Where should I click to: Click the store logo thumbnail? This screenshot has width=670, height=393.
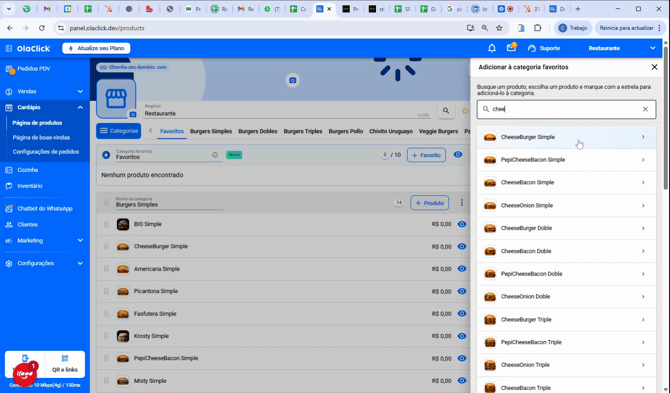pos(116,99)
